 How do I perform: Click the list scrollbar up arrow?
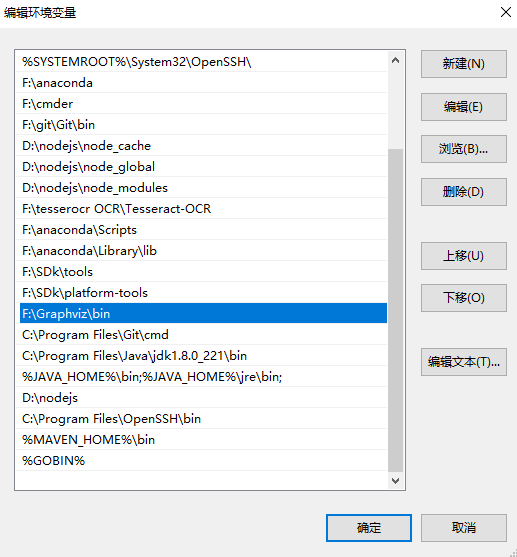[x=395, y=60]
